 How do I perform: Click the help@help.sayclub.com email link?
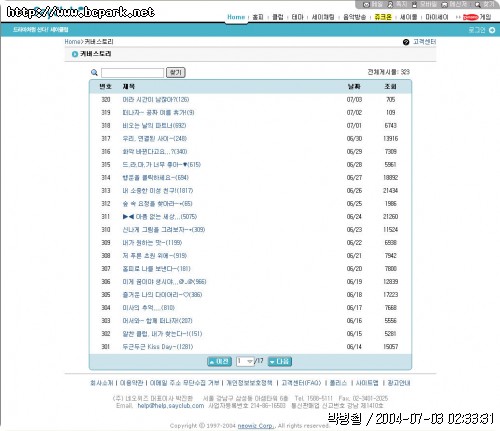pyautogui.click(x=171, y=406)
